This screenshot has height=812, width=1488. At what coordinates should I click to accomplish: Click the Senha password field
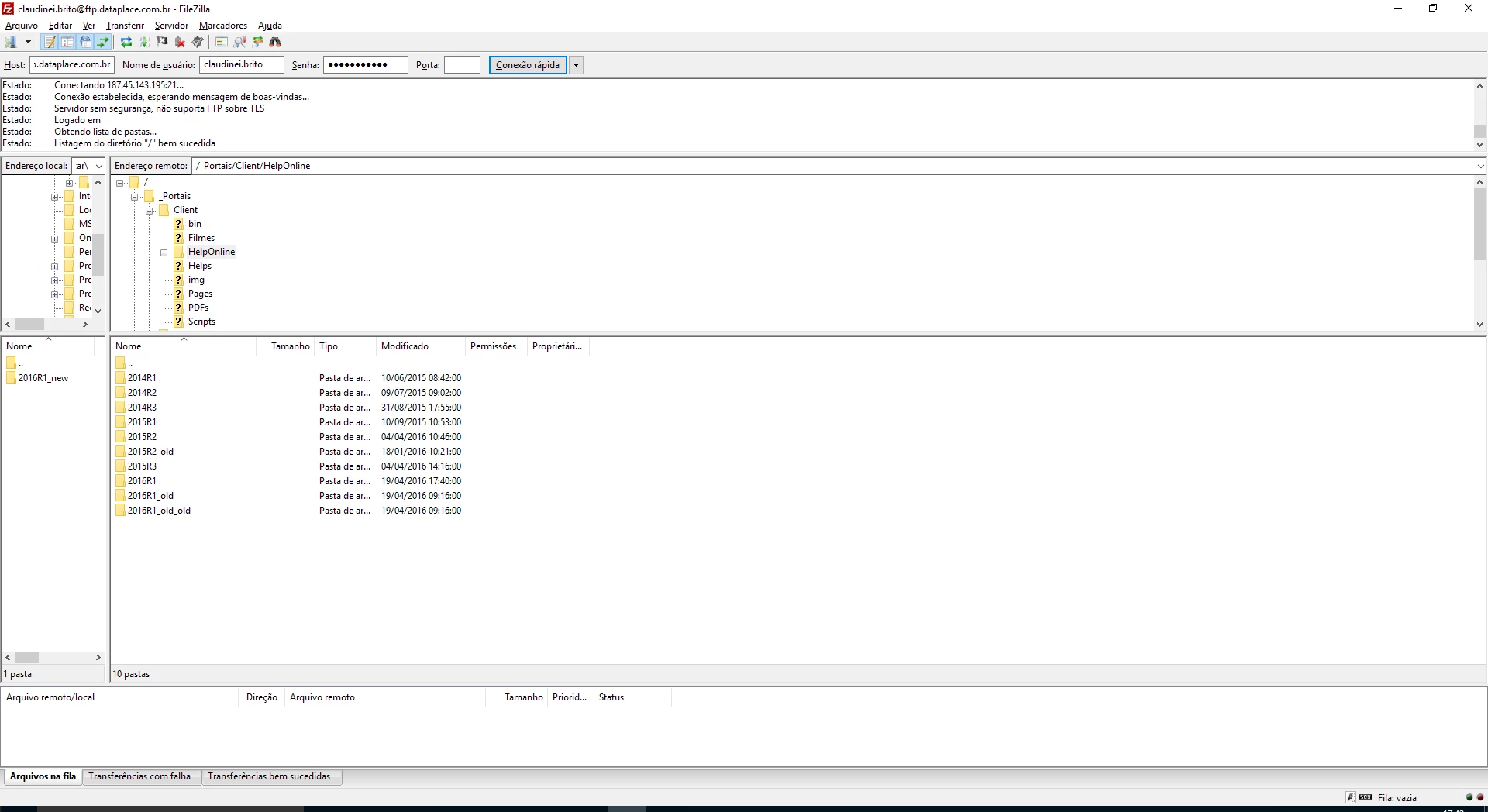click(x=366, y=64)
